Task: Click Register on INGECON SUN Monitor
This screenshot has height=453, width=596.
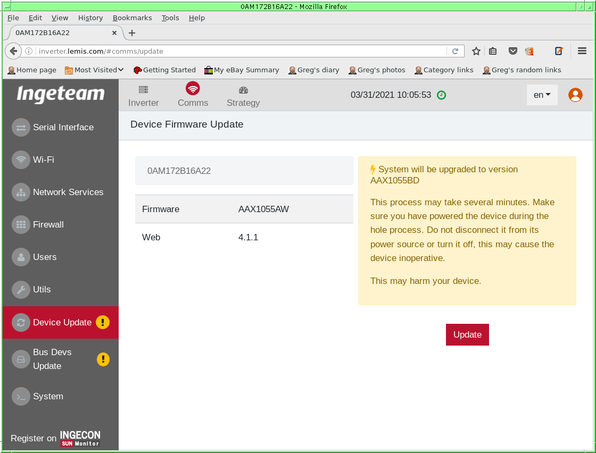Action: 55,438
